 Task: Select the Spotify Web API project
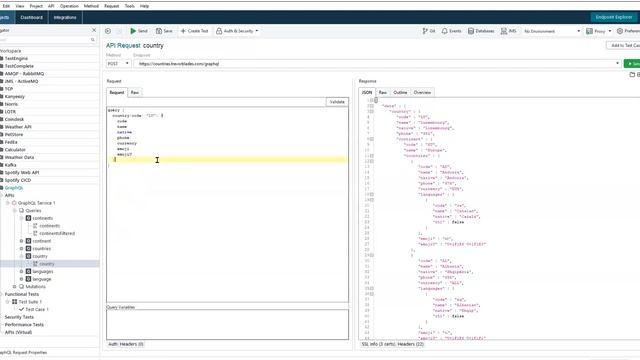(22, 173)
